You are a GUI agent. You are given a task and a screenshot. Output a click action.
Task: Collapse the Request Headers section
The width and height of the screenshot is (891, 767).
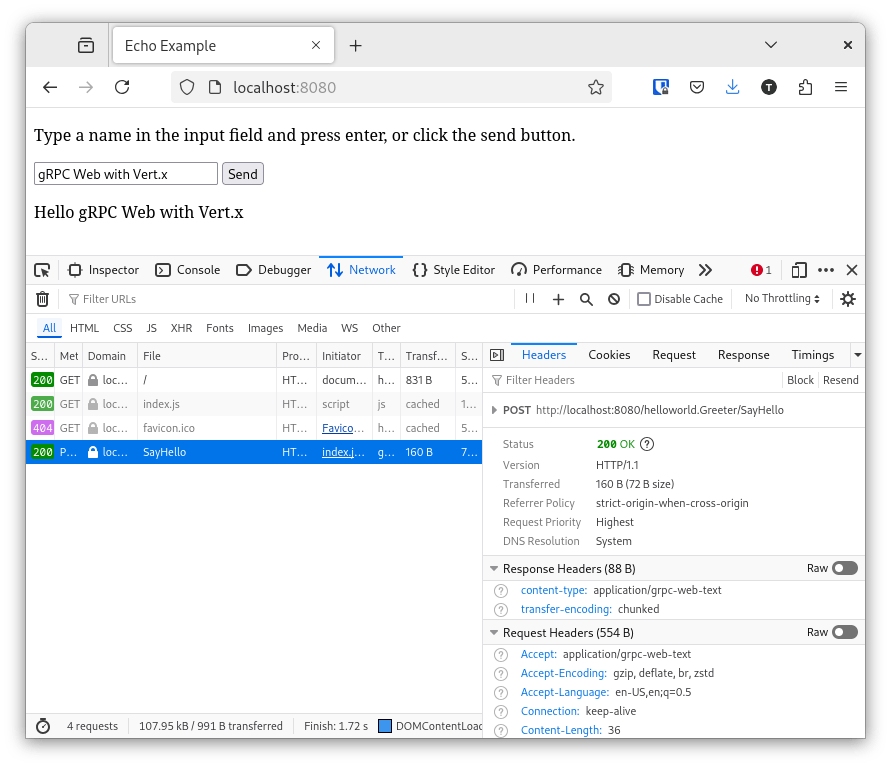point(494,632)
